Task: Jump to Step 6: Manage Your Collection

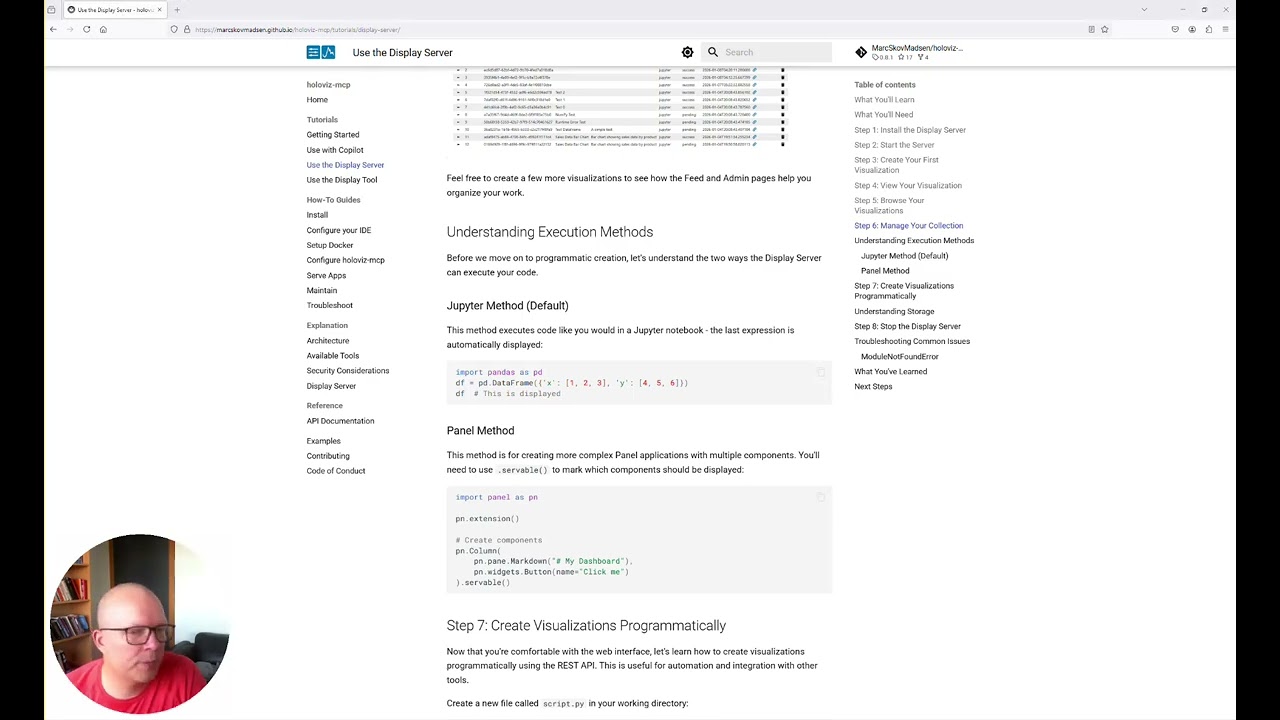Action: point(908,226)
